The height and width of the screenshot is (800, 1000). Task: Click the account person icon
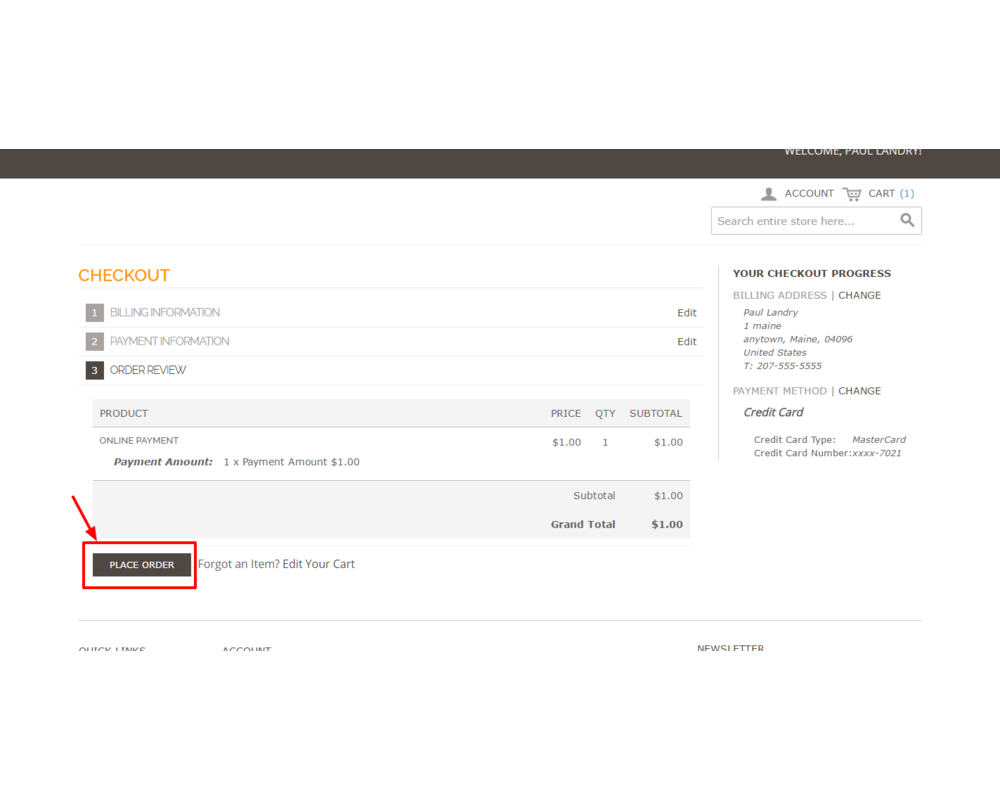tap(768, 194)
